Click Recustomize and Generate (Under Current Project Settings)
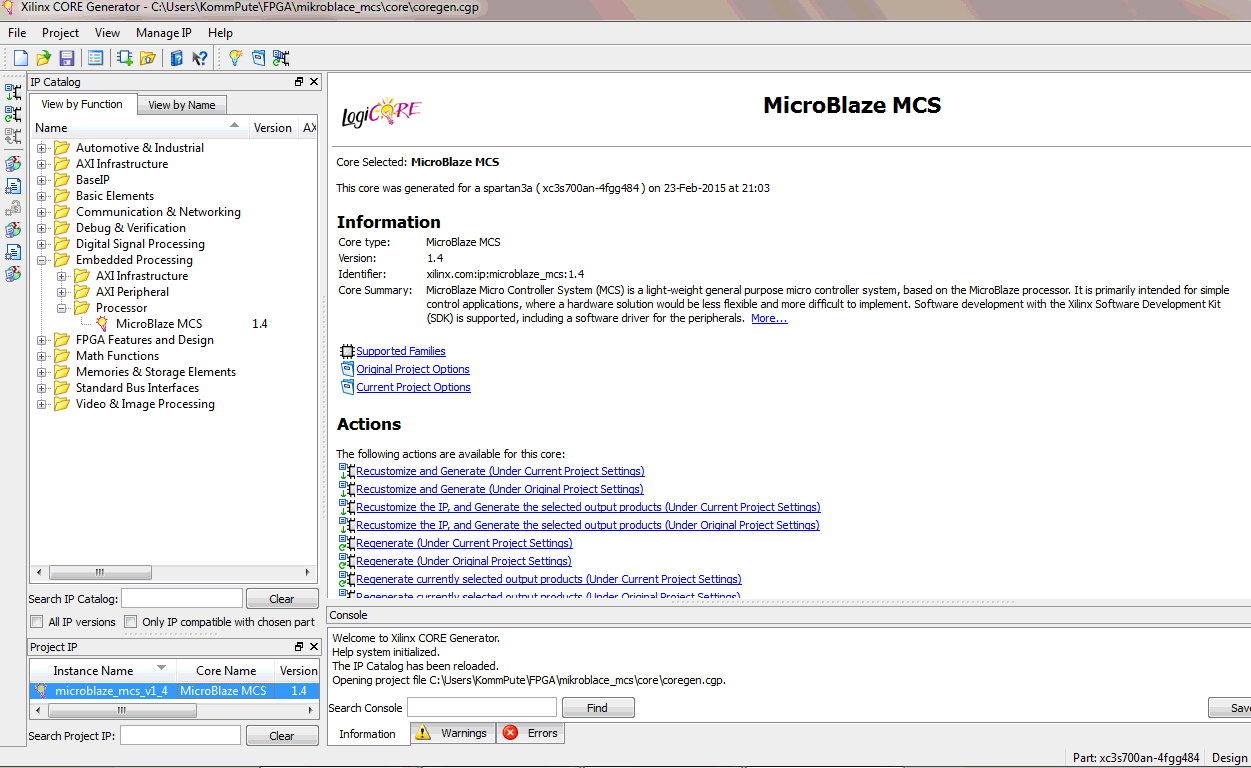The image size is (1251, 768). 500,471
